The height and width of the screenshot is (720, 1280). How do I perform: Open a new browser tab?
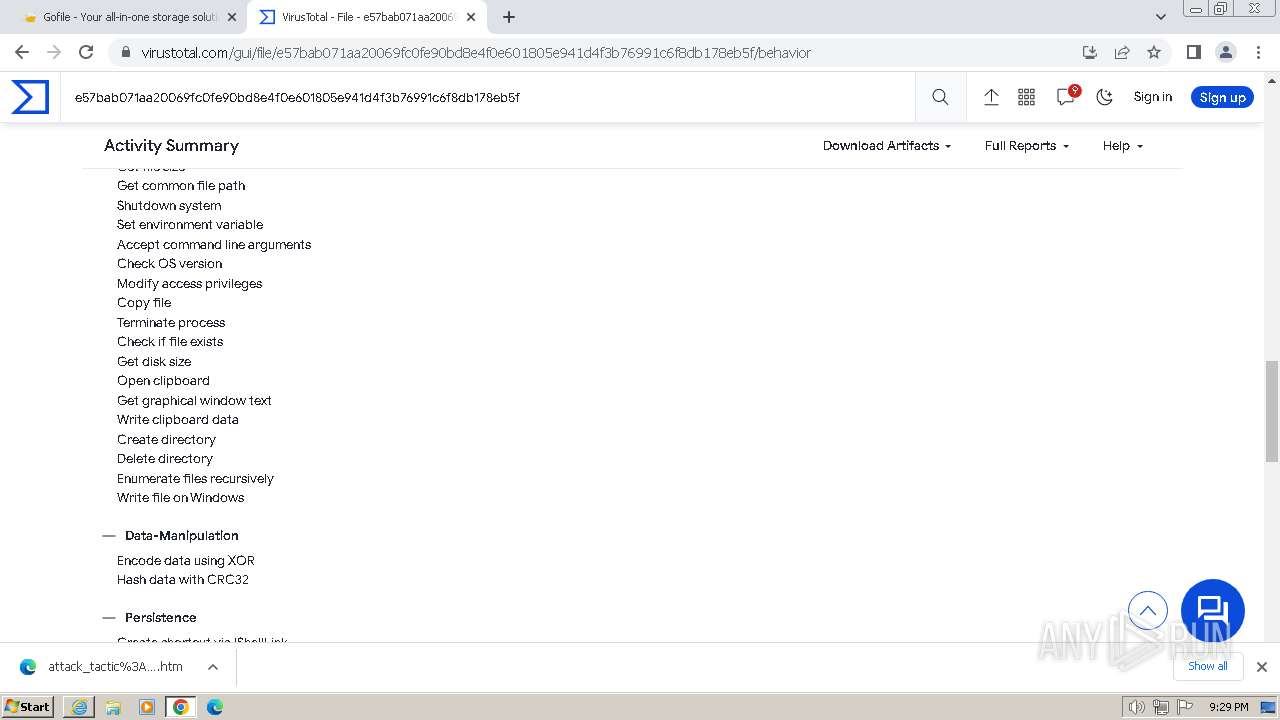(x=509, y=17)
